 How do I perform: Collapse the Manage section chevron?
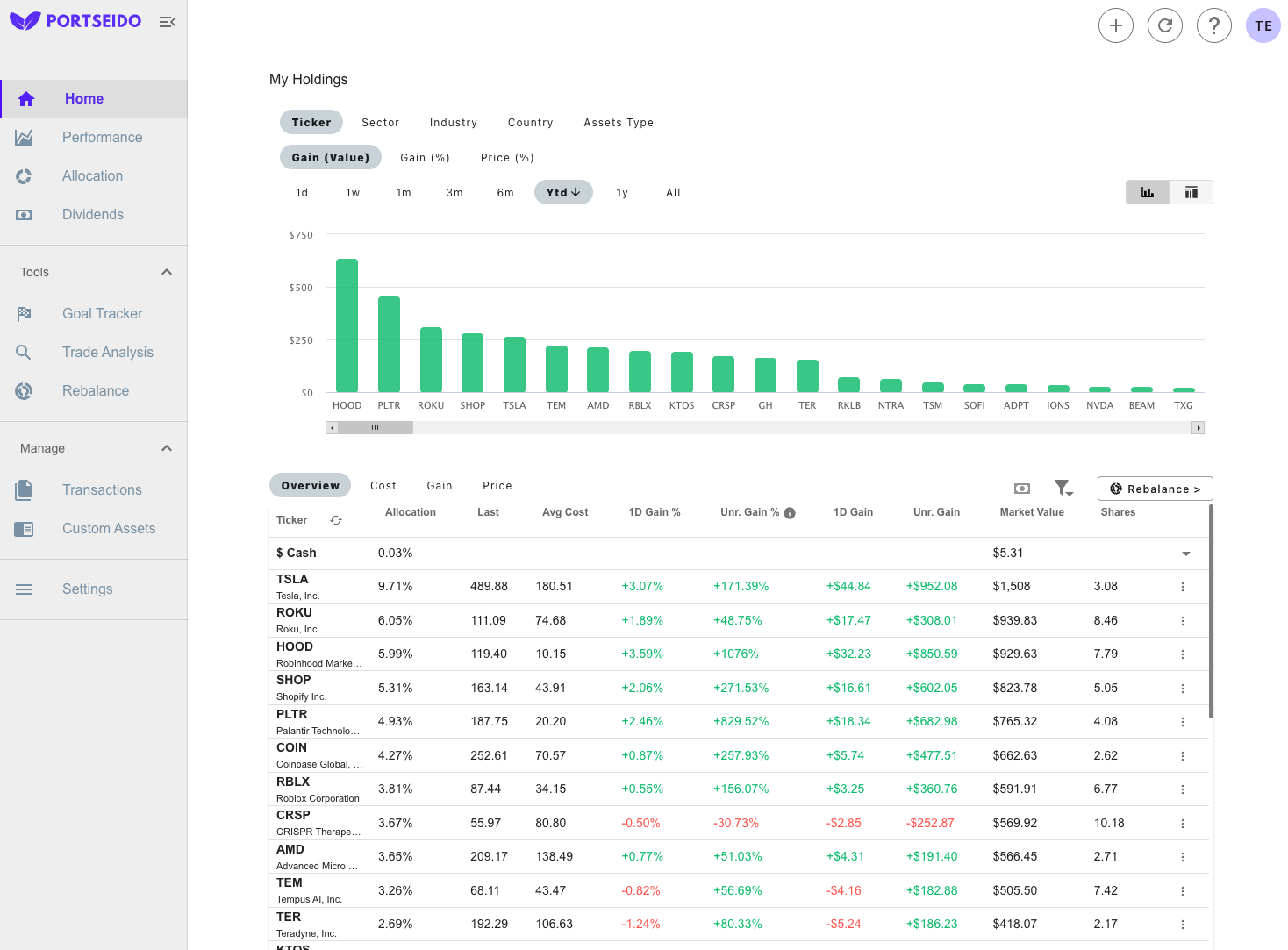166,448
